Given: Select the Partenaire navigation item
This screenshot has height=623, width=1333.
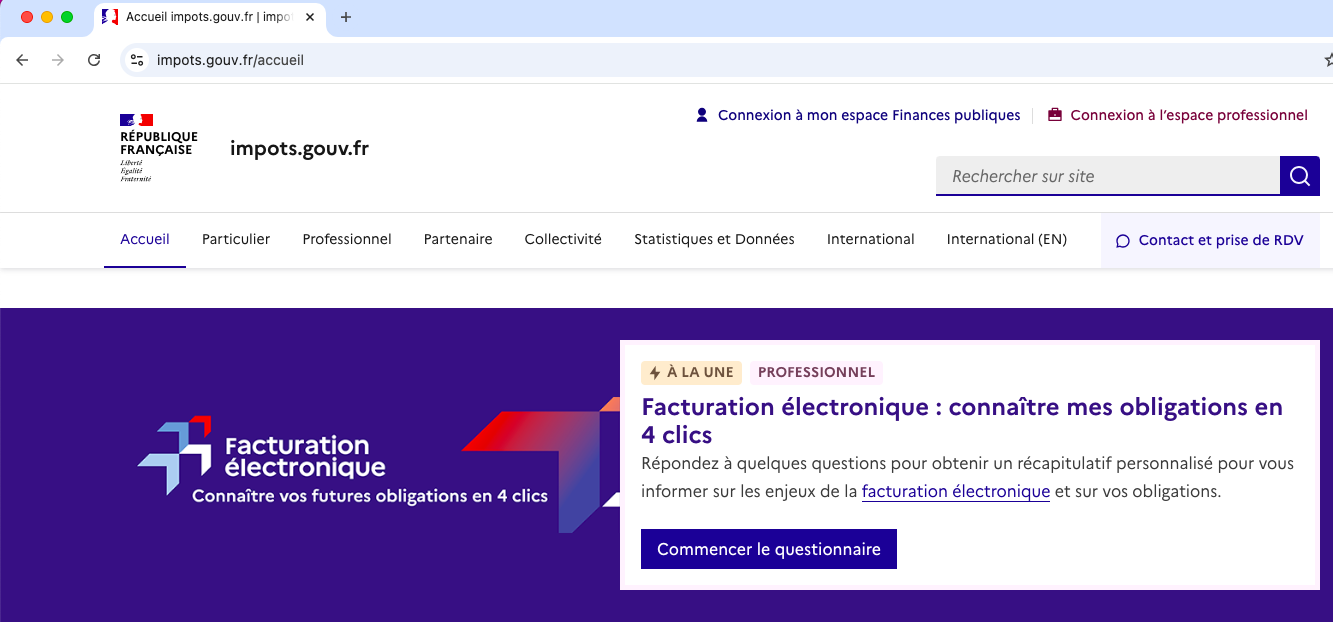Looking at the screenshot, I should [458, 239].
